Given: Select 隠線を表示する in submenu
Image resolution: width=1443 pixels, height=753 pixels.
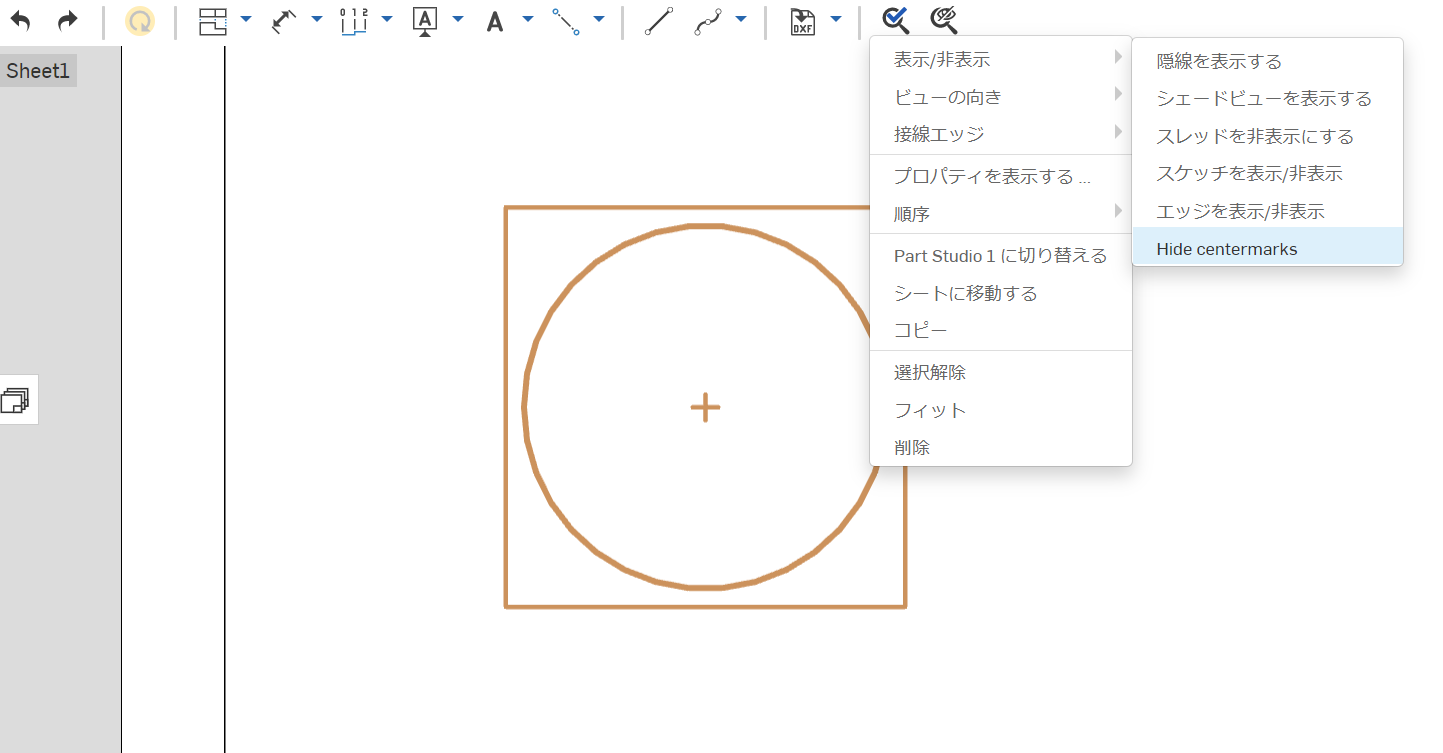Looking at the screenshot, I should pyautogui.click(x=1267, y=62).
